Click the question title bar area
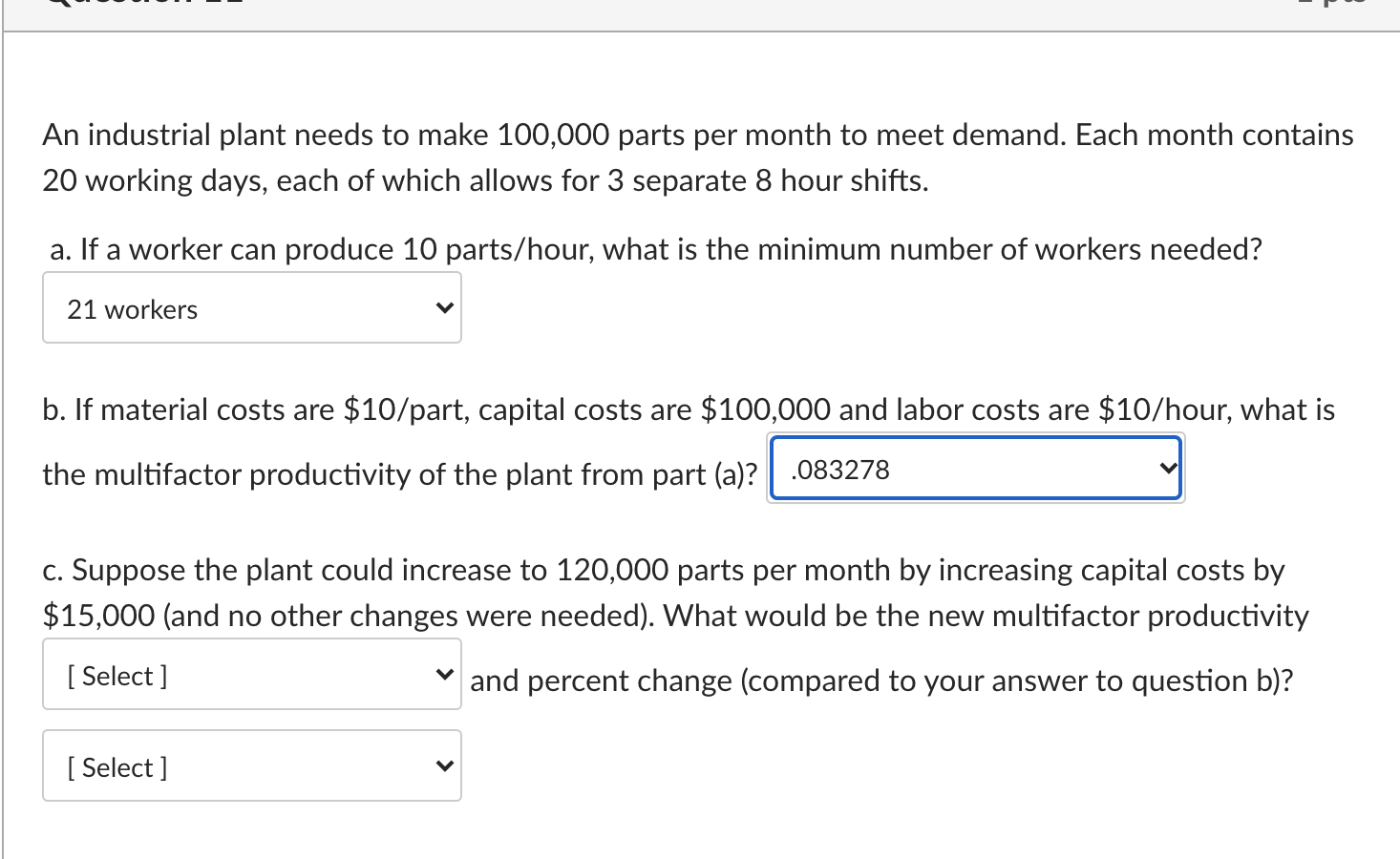Image resolution: width=1400 pixels, height=859 pixels. 668,8
